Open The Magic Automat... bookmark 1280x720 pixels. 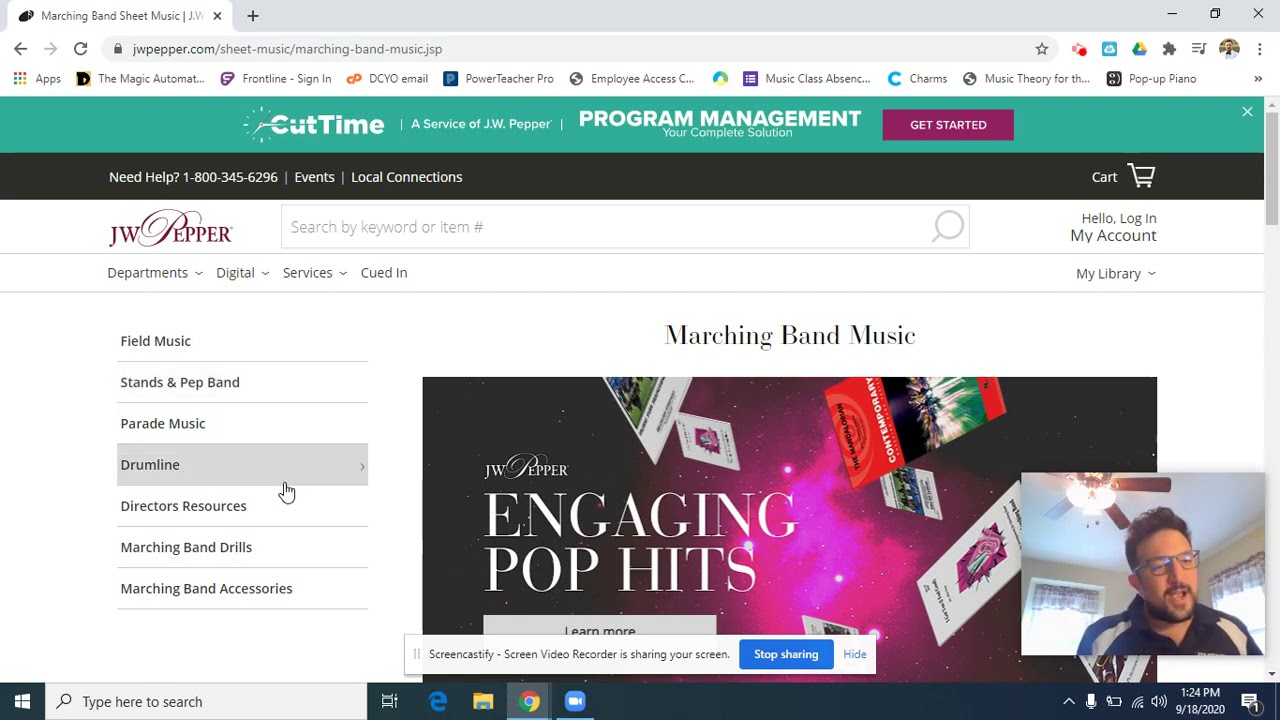coord(140,78)
